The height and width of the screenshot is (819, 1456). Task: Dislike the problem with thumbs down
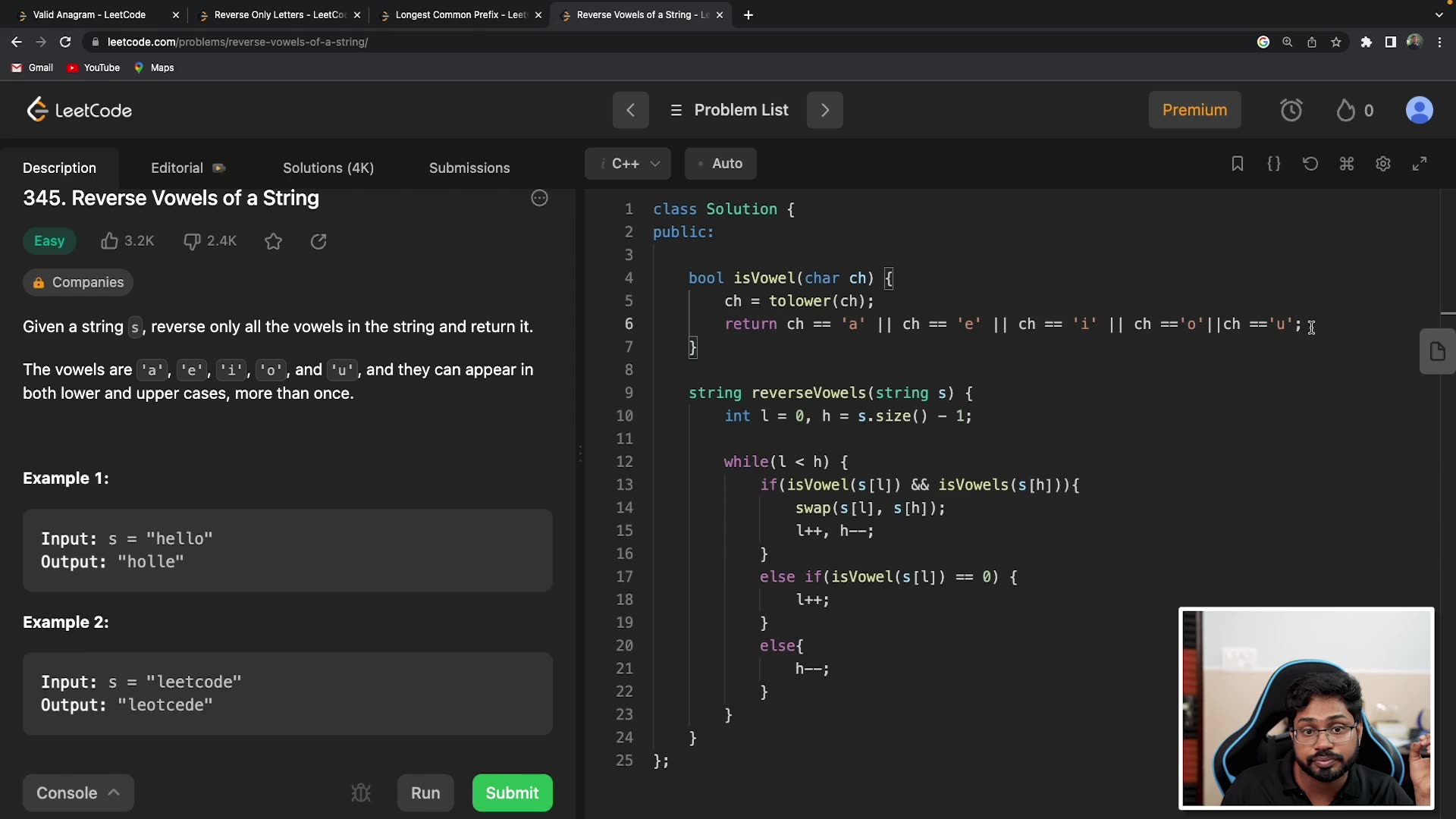(192, 241)
